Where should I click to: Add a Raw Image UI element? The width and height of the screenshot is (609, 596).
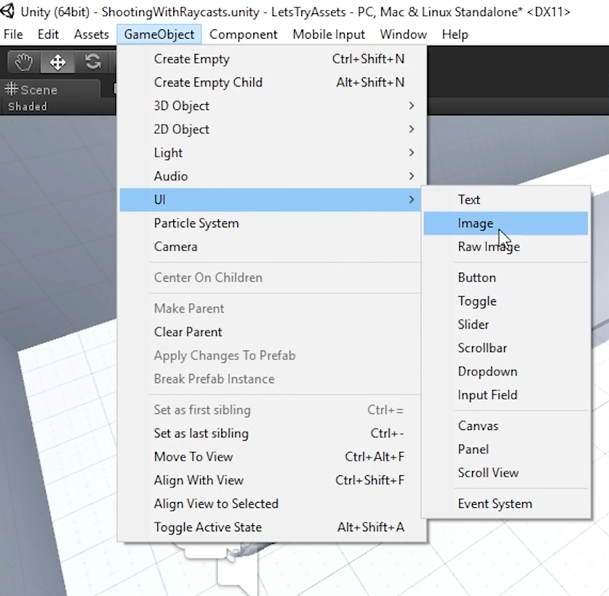(488, 247)
